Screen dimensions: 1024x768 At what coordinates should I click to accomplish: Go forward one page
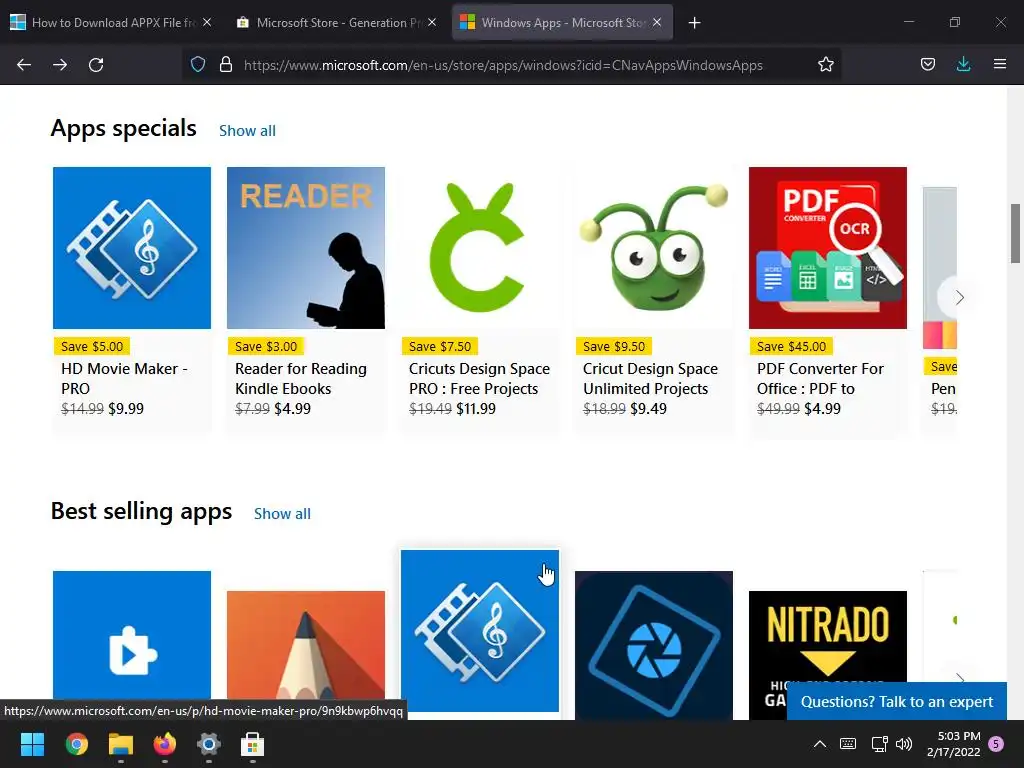click(x=60, y=65)
